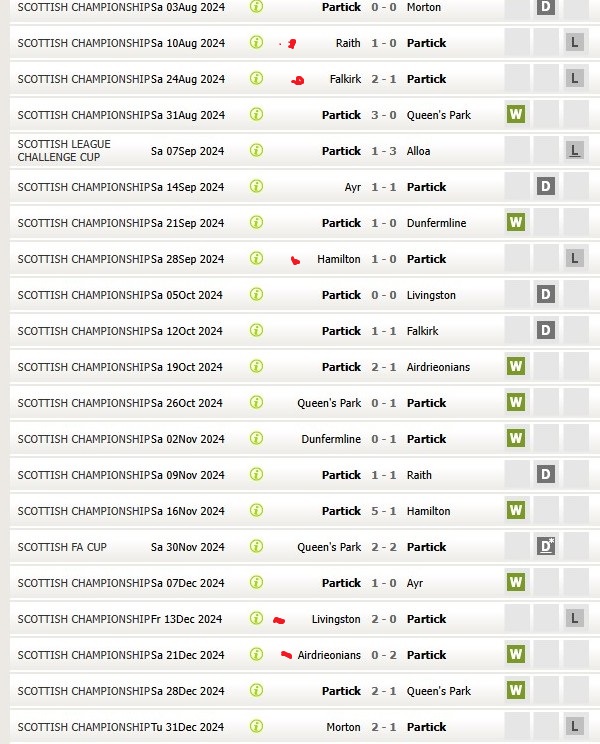Click Scottish FA Cup competition label
Viewport: 600px width, 744px height.
click(62, 547)
